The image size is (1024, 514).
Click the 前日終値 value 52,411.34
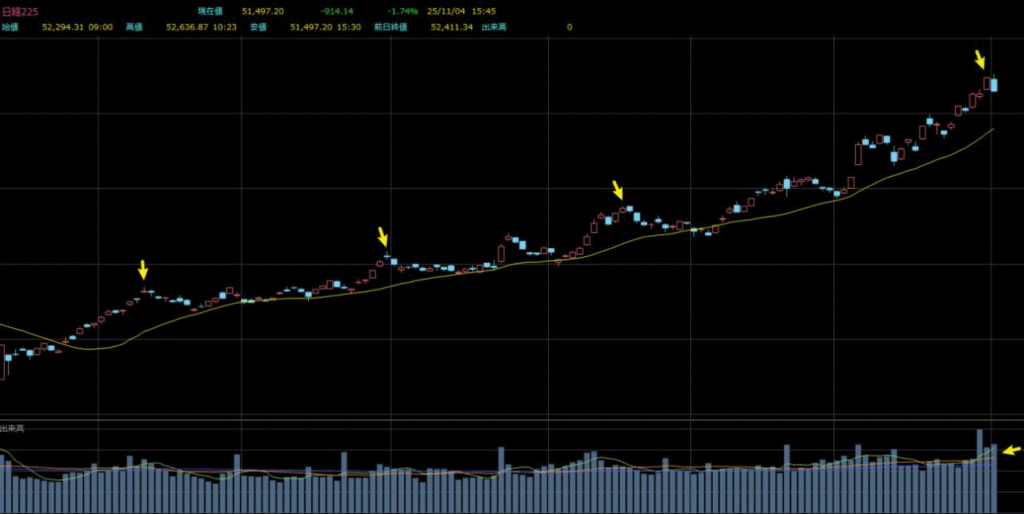pos(452,27)
